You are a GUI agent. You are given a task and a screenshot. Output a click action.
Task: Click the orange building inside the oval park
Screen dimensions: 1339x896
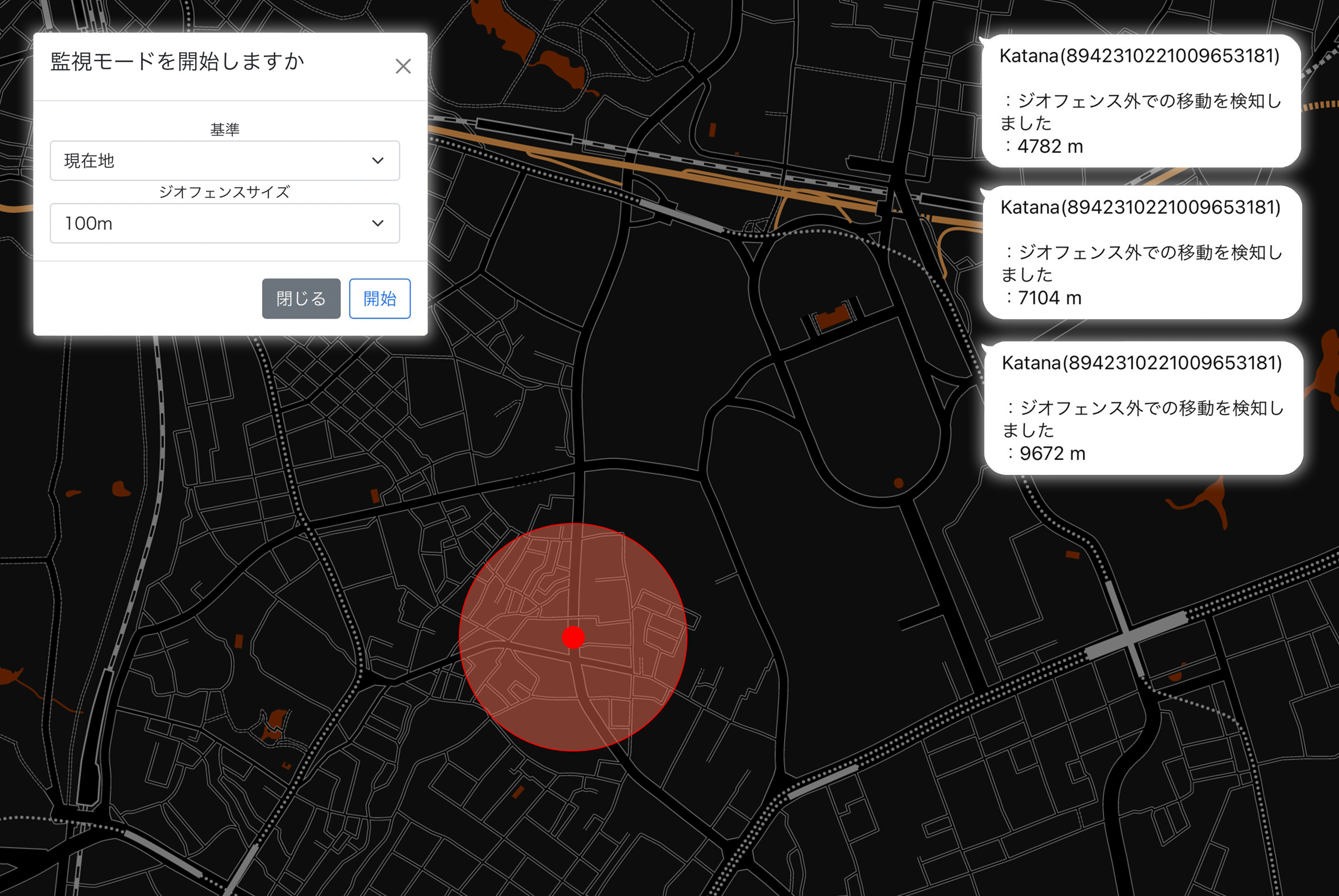833,317
